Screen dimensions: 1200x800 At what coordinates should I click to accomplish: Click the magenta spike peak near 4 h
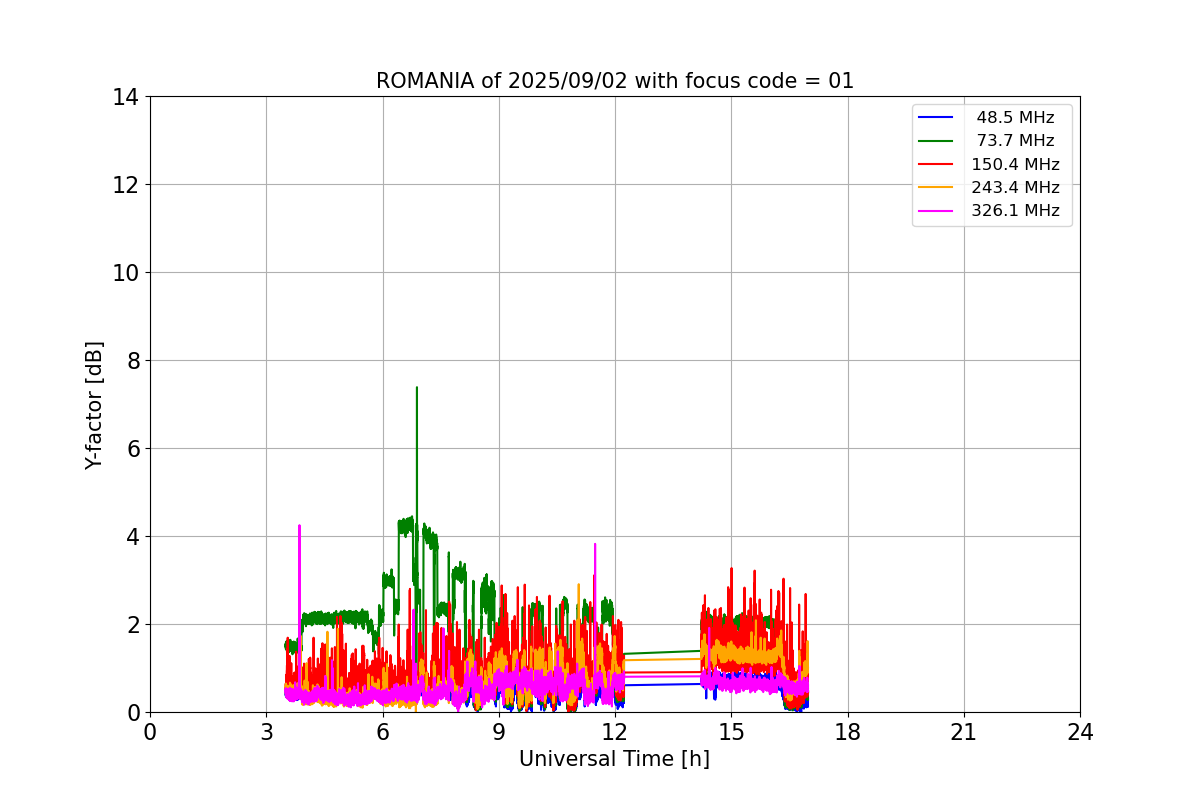point(299,526)
